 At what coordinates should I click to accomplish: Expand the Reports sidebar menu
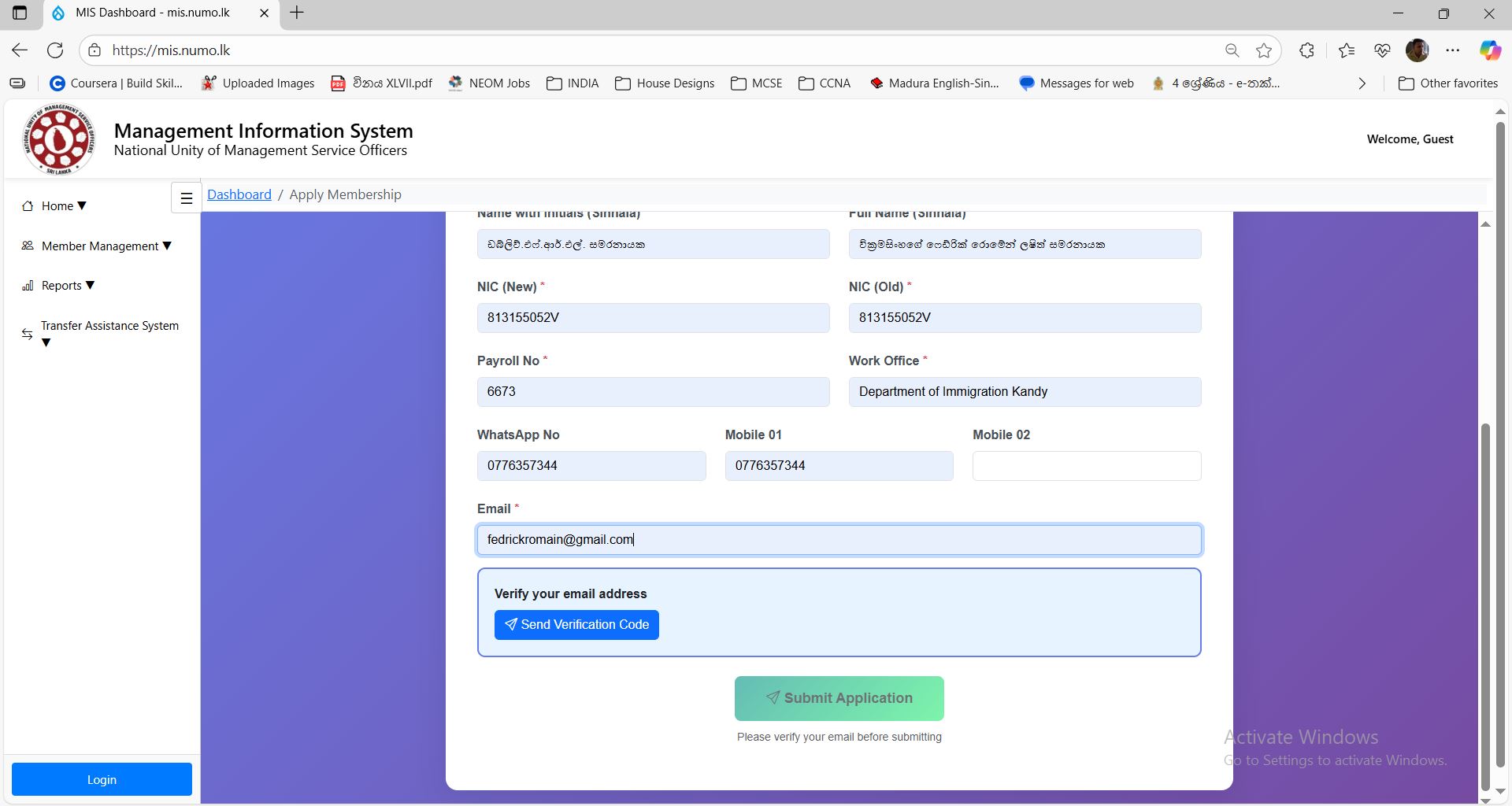[59, 286]
